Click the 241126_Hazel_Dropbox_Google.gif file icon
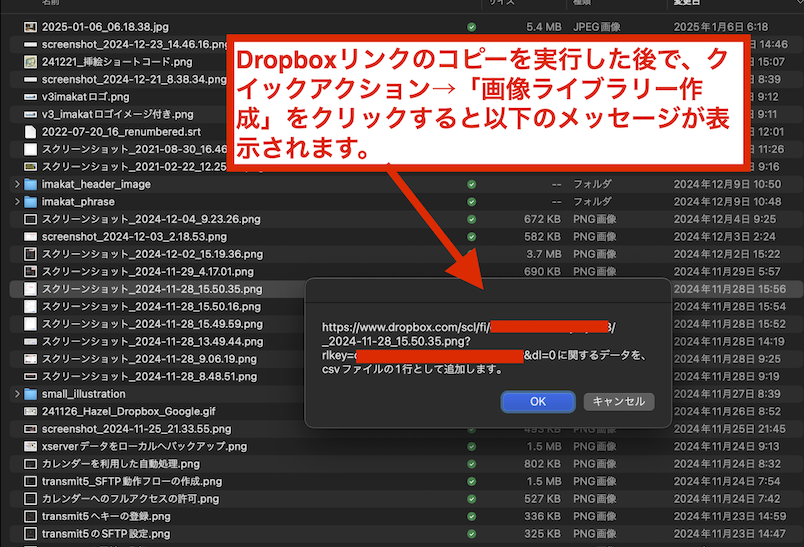 [30, 411]
